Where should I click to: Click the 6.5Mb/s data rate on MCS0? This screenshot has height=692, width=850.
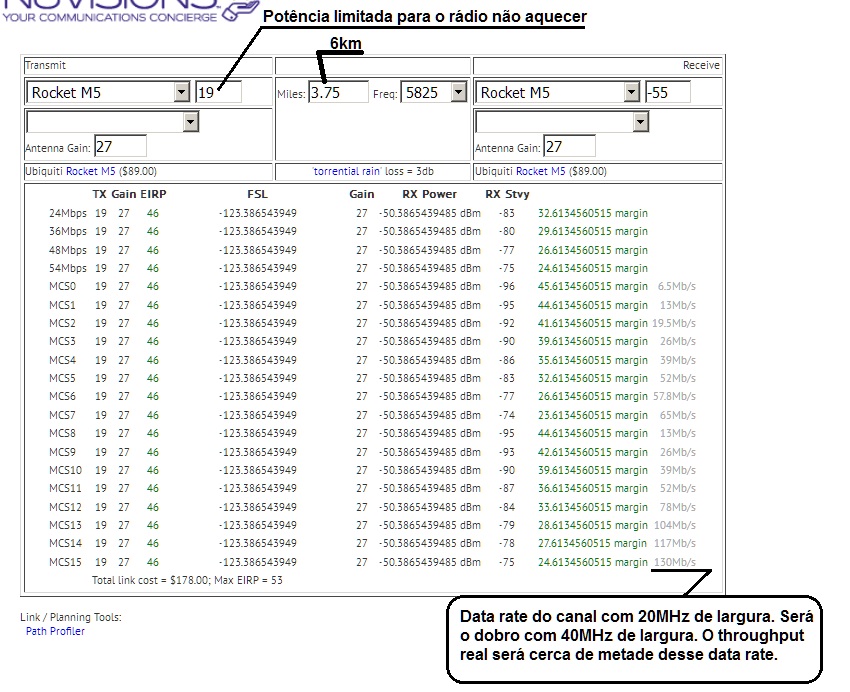[677, 286]
